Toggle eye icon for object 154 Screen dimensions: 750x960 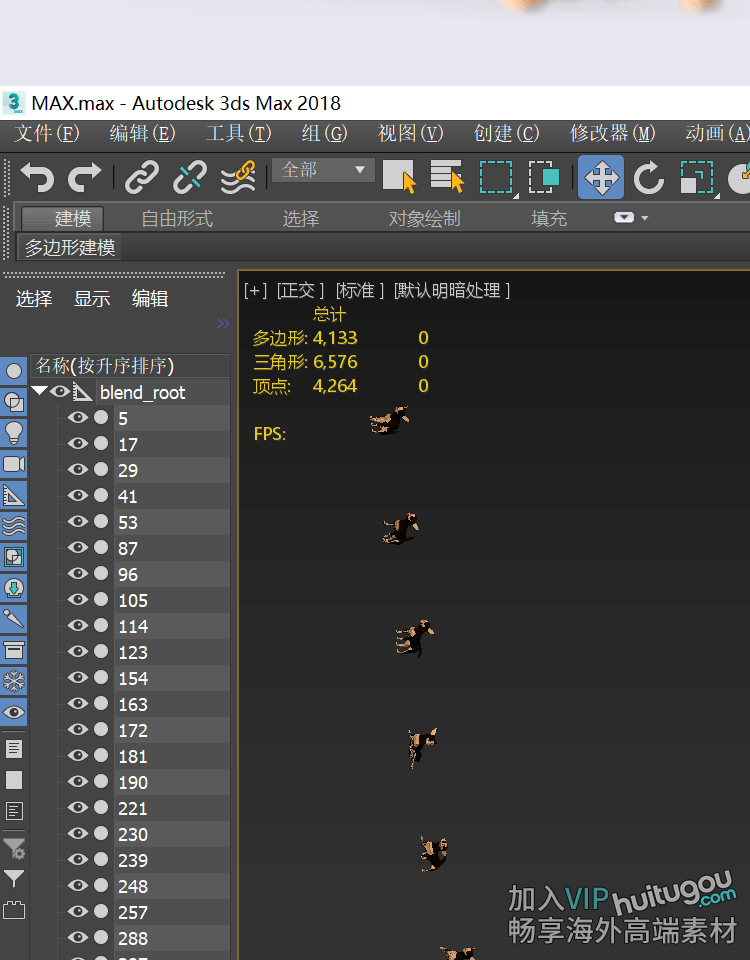77,678
